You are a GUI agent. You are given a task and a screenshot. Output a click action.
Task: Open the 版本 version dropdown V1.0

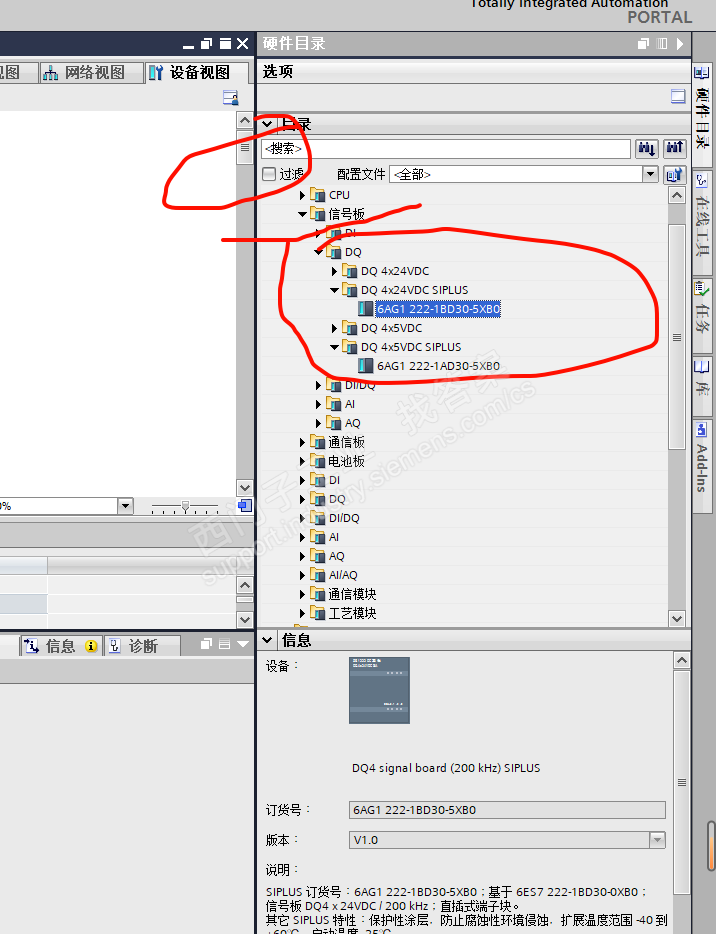pos(657,840)
